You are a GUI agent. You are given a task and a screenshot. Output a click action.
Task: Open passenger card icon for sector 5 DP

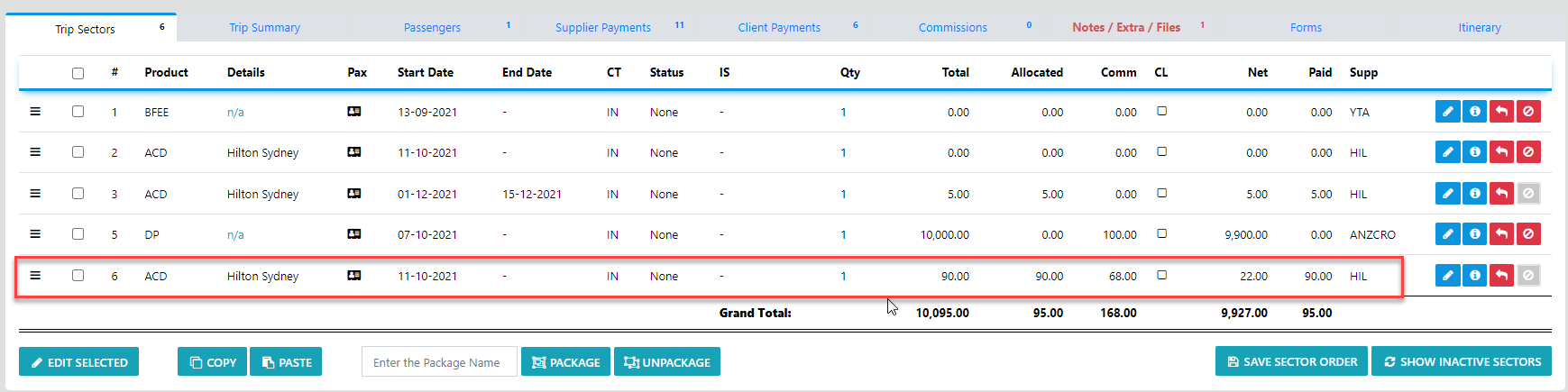tap(354, 234)
